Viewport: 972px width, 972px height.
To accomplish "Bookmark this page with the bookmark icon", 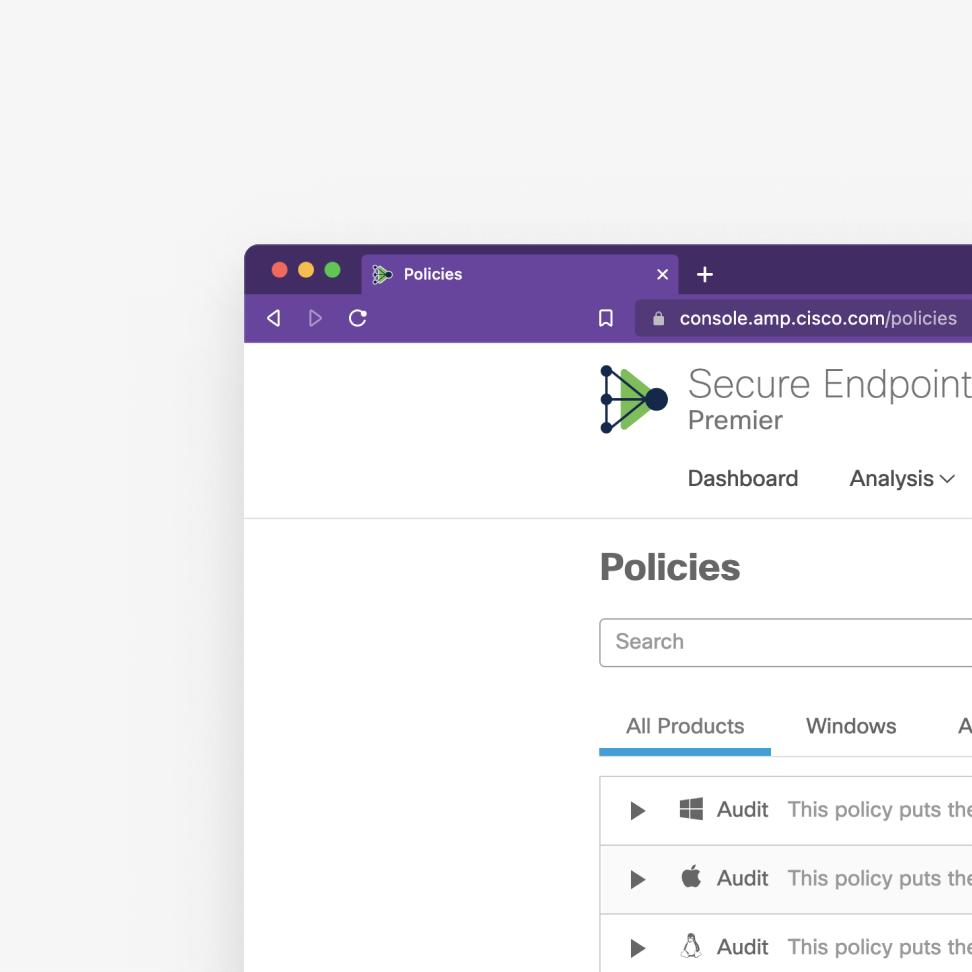I will 606,318.
